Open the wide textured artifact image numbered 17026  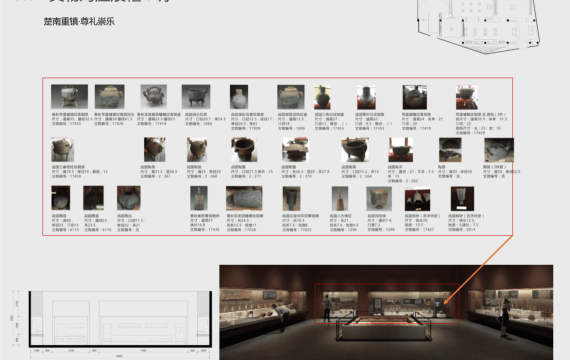tap(244, 198)
